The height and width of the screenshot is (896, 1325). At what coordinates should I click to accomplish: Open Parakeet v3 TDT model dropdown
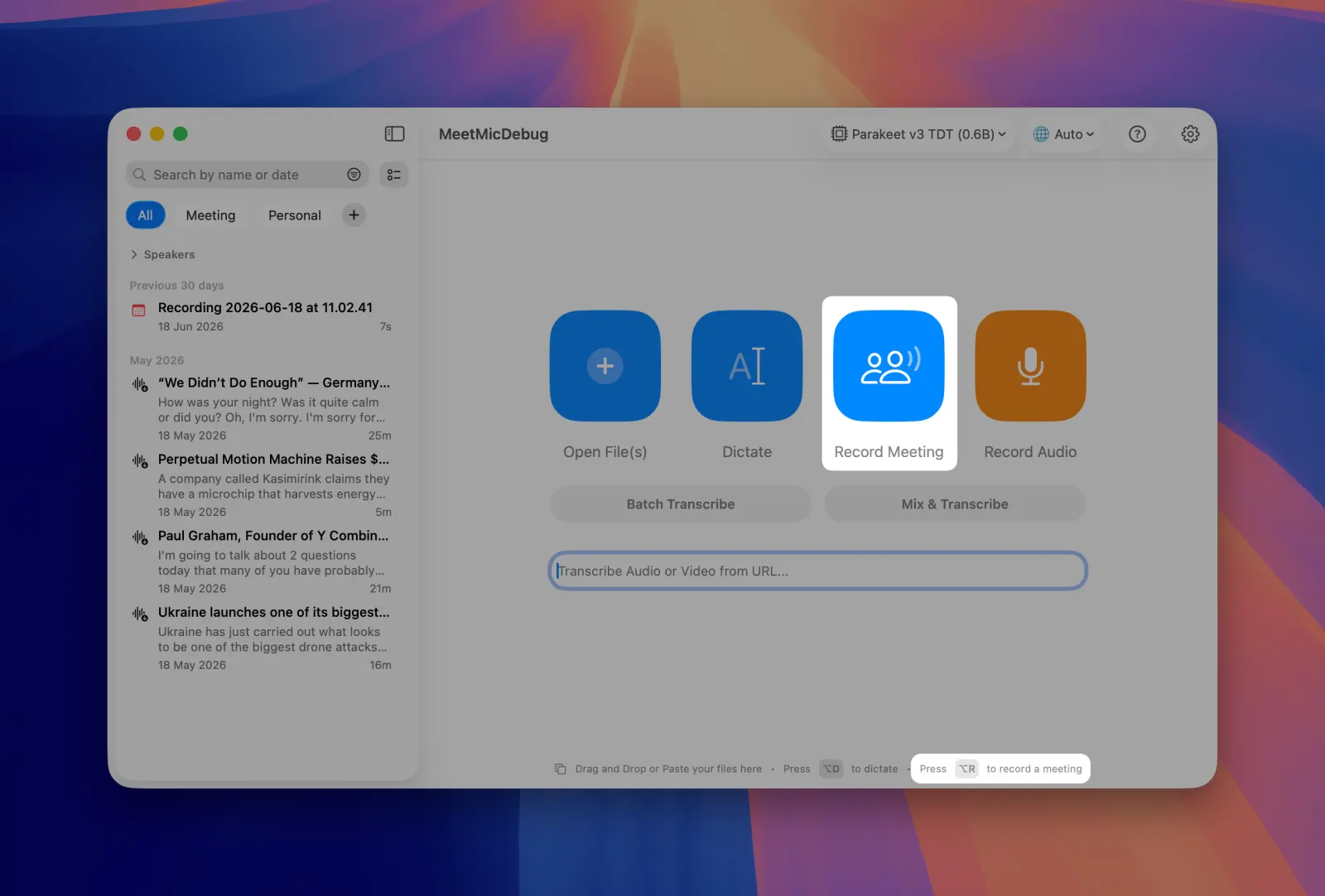click(x=919, y=134)
